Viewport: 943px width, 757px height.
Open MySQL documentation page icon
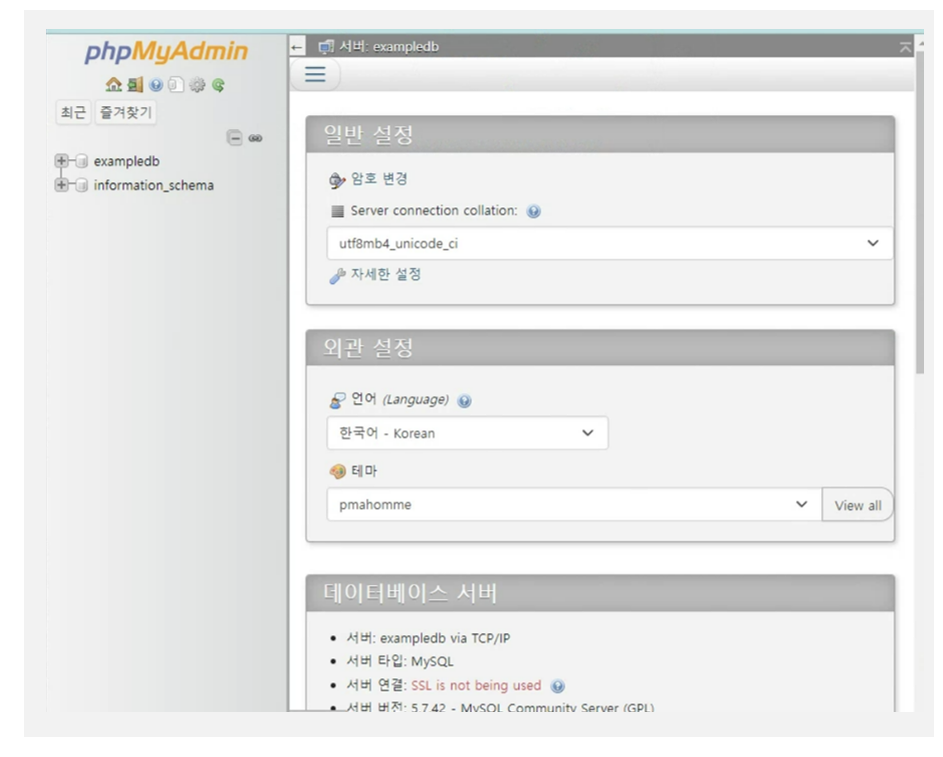(176, 85)
